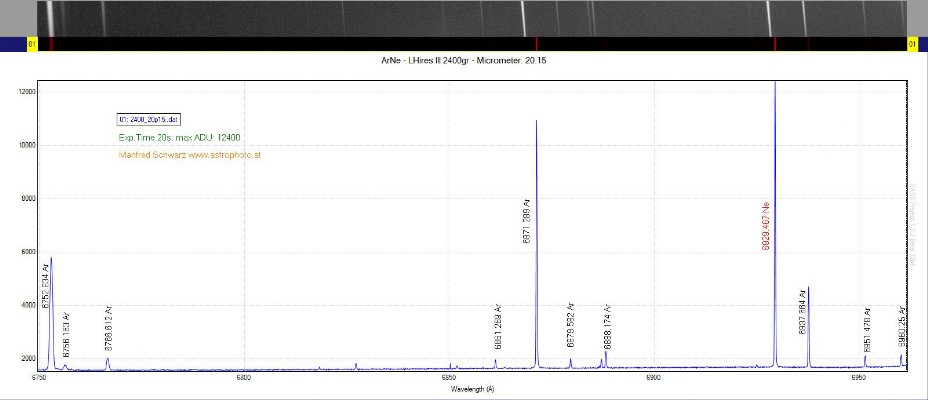Select the 6951.478 Ar line label
This screenshot has width=928, height=400.
click(867, 330)
